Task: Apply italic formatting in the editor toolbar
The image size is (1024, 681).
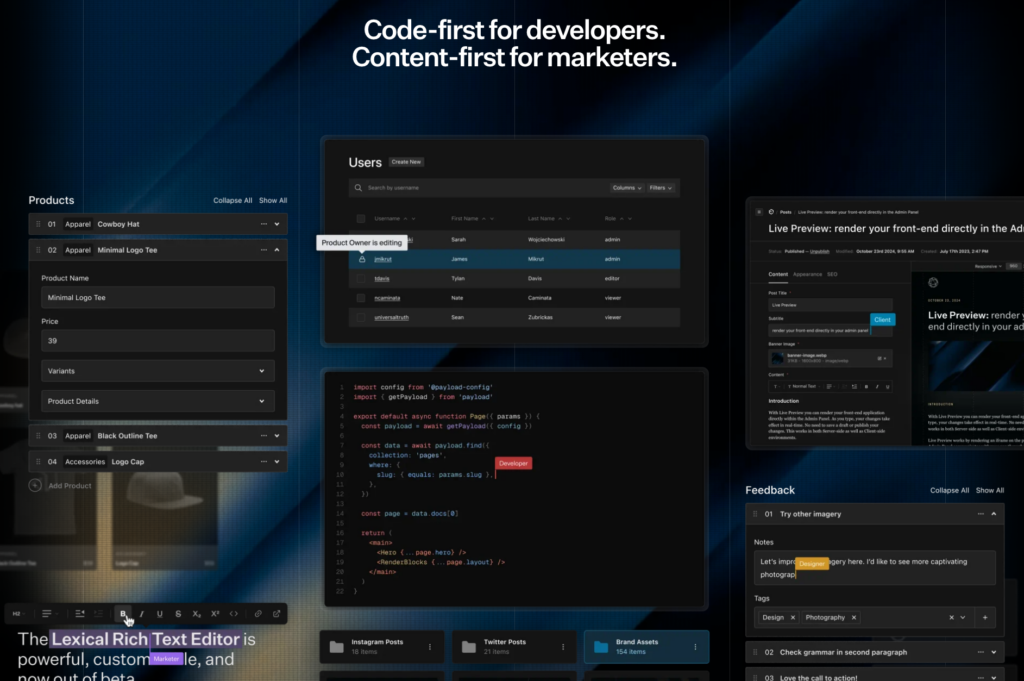Action: click(141, 614)
